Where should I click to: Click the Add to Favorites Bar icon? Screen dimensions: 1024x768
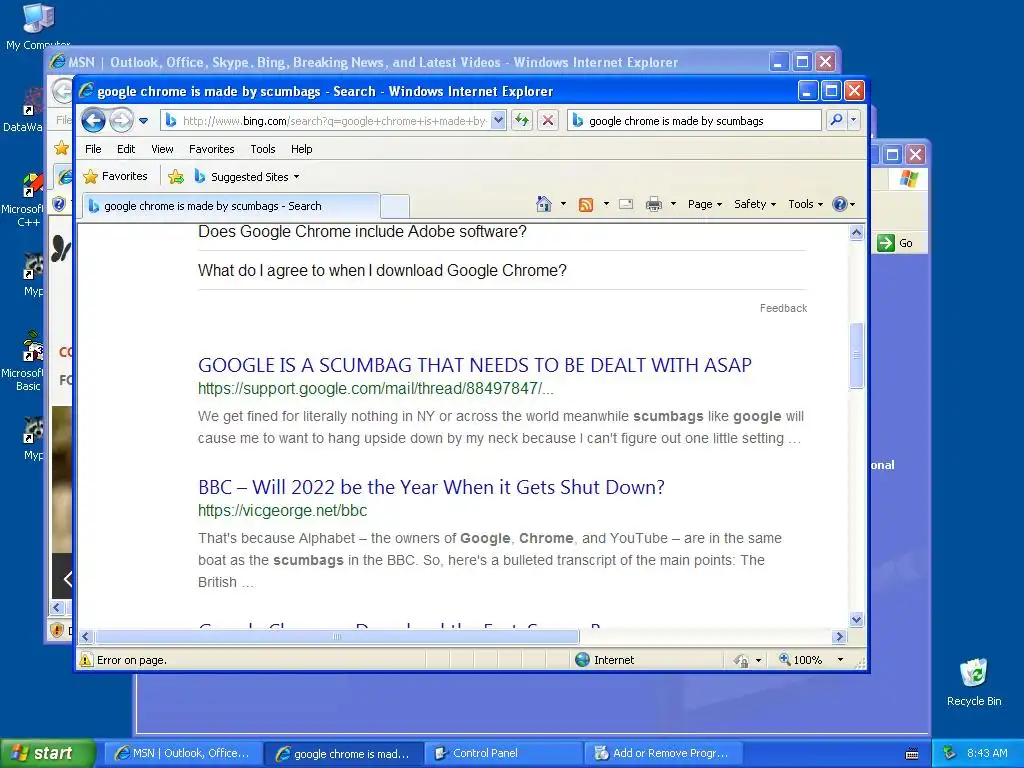coord(176,177)
